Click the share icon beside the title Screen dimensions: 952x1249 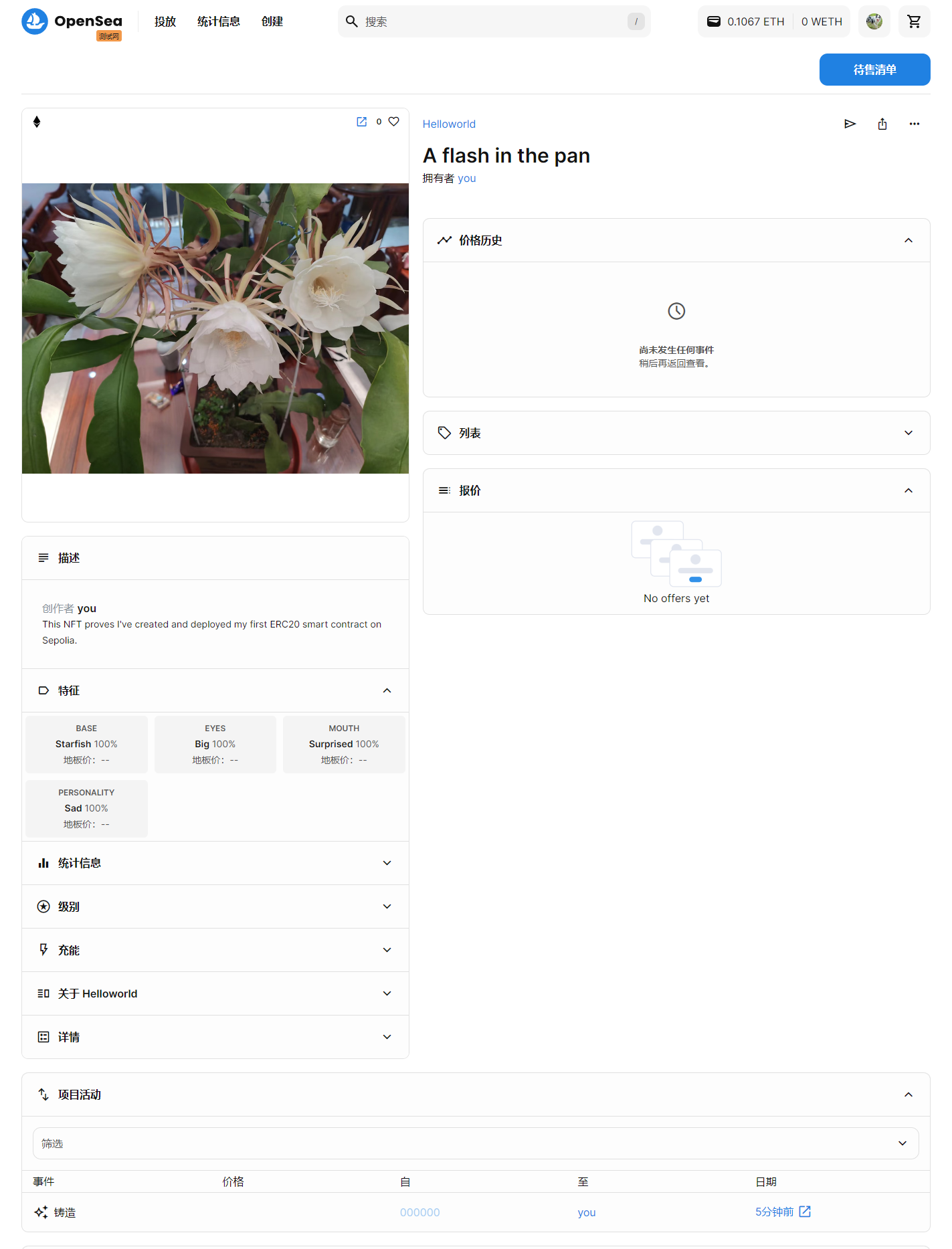tap(882, 124)
